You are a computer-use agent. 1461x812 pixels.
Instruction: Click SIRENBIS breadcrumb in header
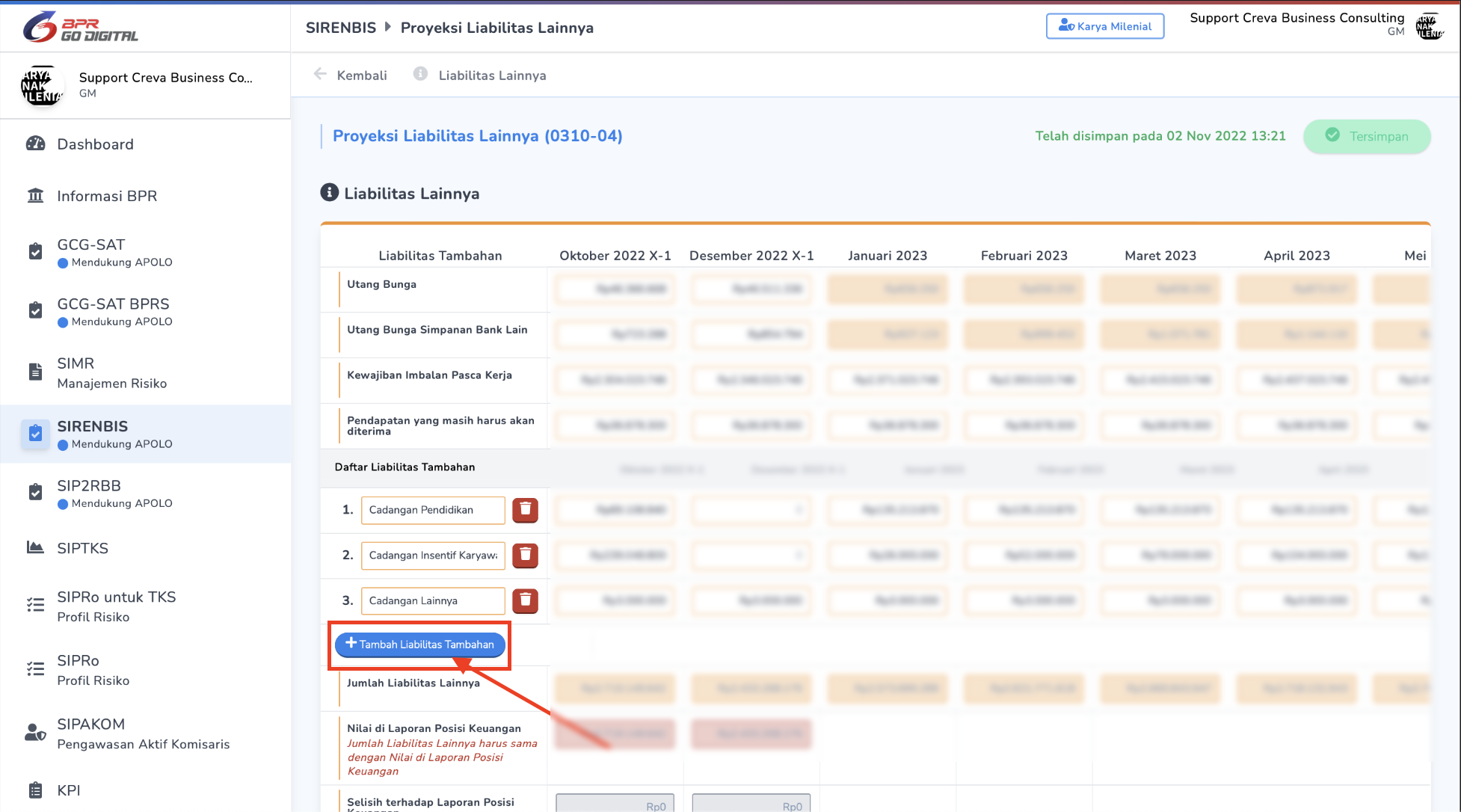pyautogui.click(x=341, y=28)
